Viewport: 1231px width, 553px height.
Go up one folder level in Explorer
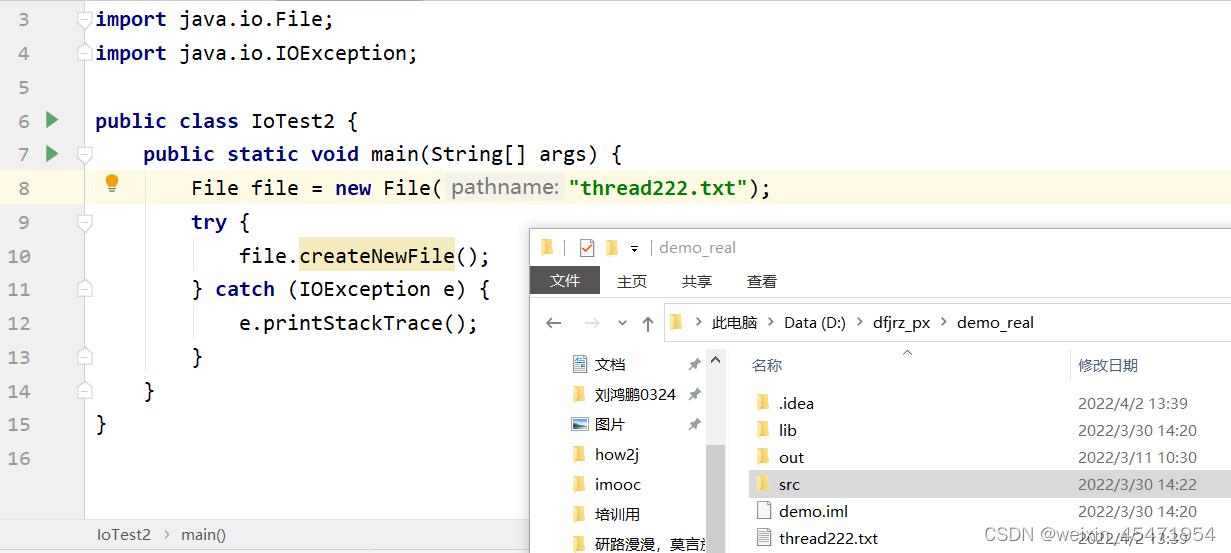pyautogui.click(x=648, y=323)
